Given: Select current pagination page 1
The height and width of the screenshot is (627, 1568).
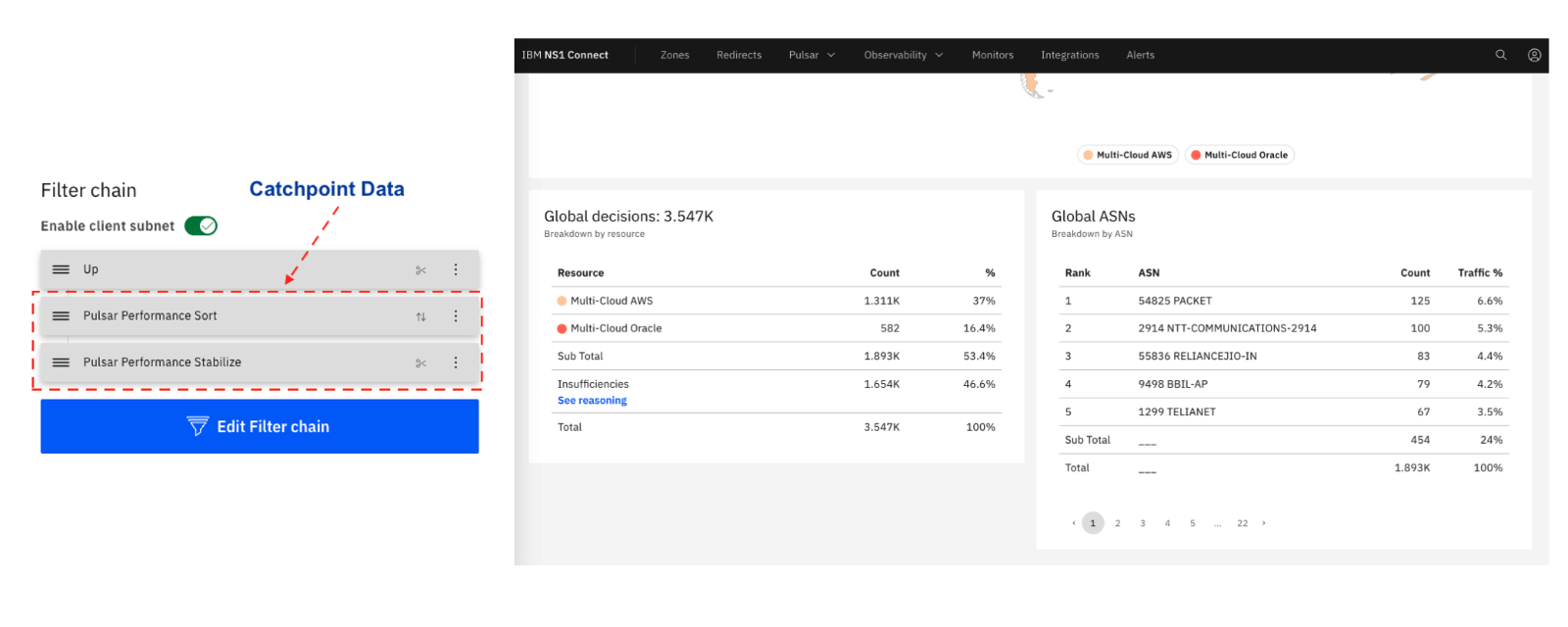Looking at the screenshot, I should click(1093, 523).
